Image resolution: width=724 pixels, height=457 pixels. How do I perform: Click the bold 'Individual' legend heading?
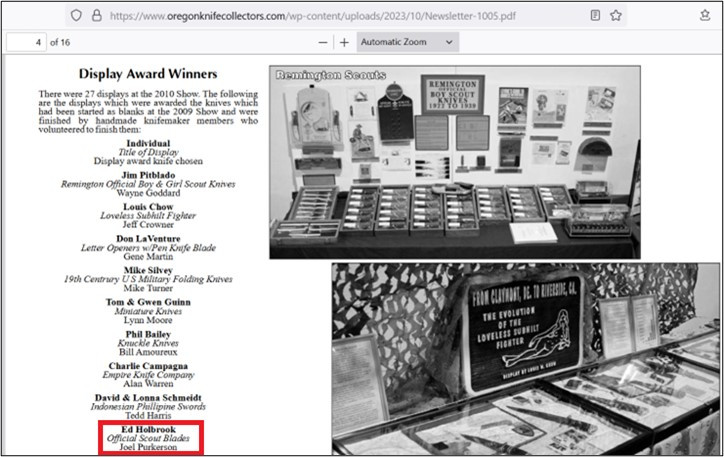(148, 143)
